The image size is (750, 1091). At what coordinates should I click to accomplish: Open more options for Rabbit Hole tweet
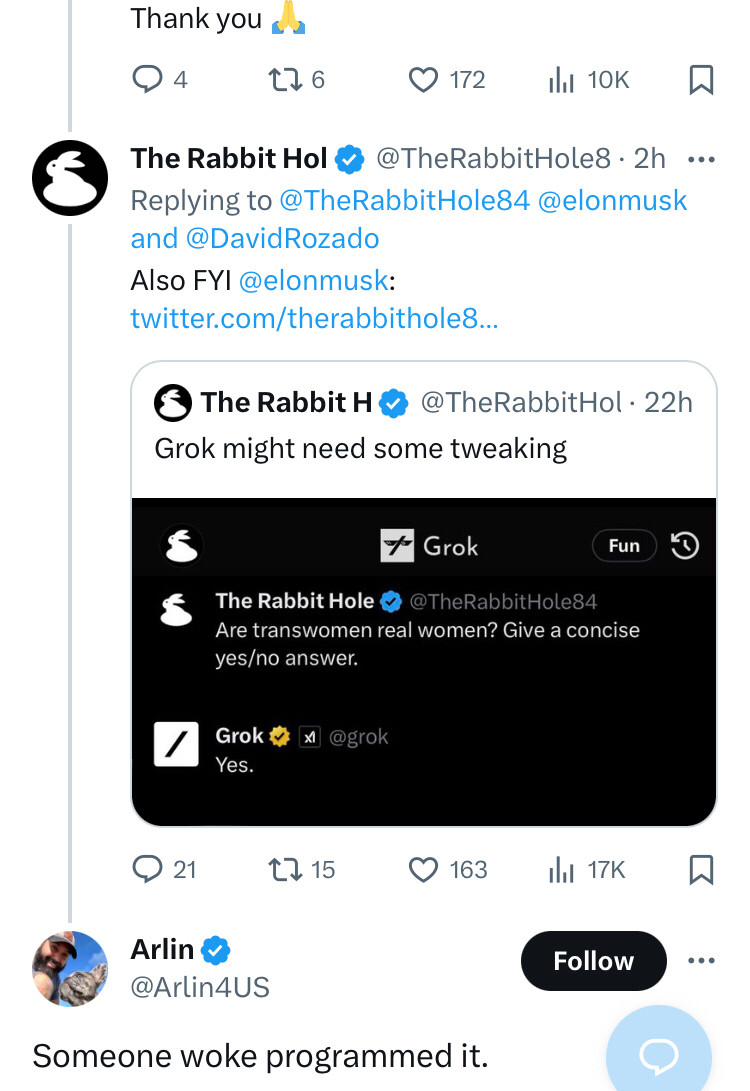click(x=701, y=160)
